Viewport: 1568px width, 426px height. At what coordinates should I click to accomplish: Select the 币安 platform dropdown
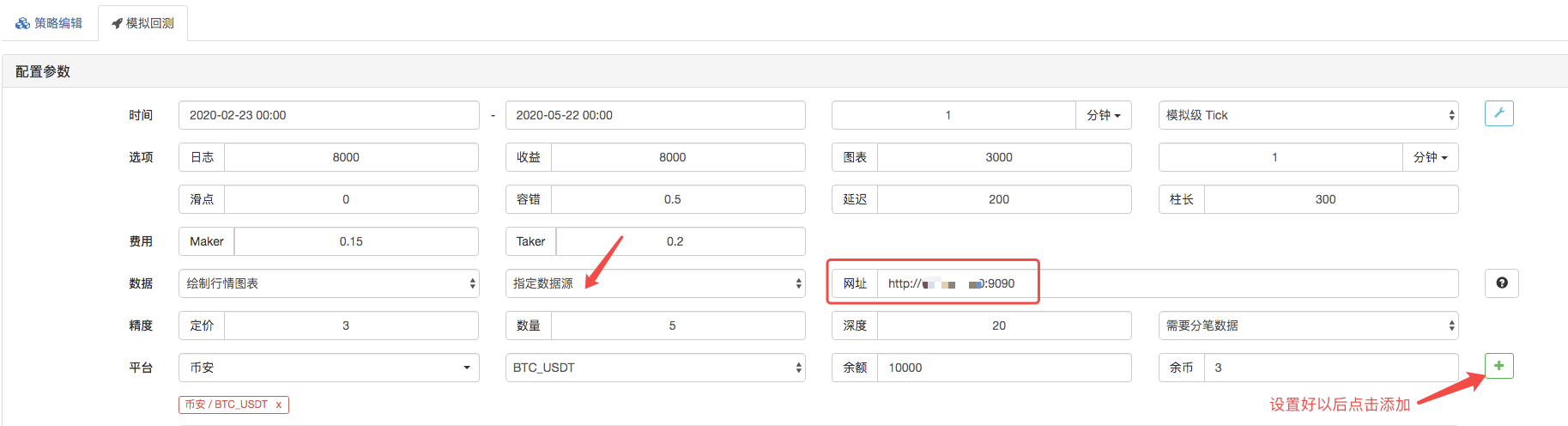[328, 368]
